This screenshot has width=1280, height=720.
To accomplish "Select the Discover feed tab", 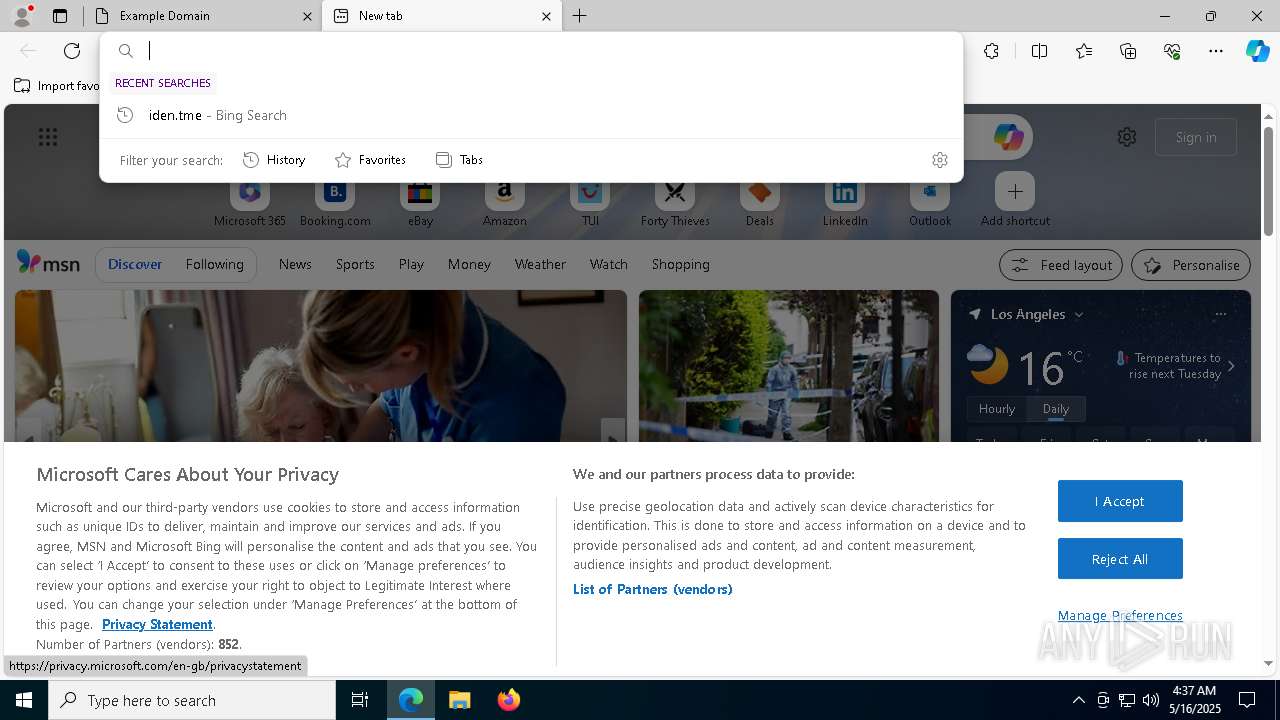I will 135,264.
